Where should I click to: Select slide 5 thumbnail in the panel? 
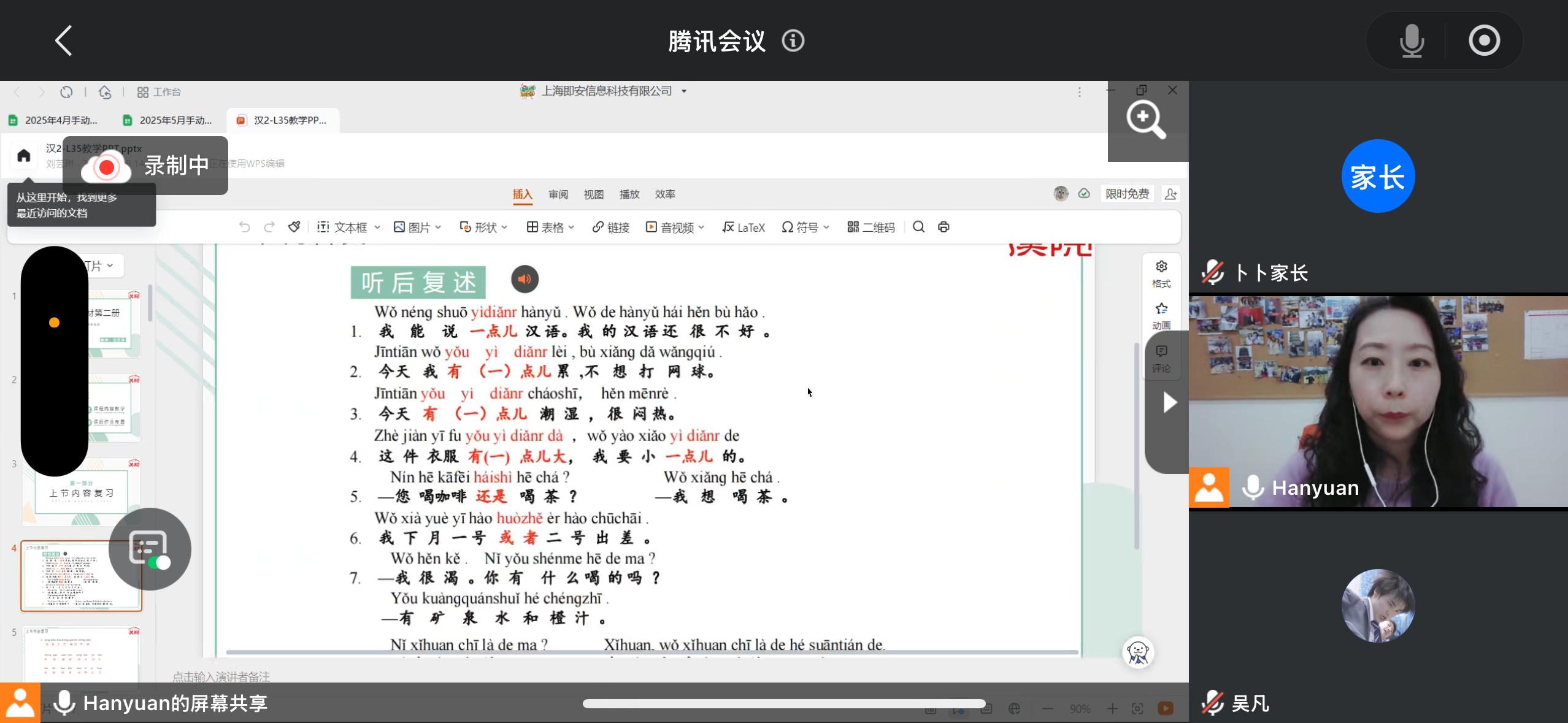(x=81, y=655)
